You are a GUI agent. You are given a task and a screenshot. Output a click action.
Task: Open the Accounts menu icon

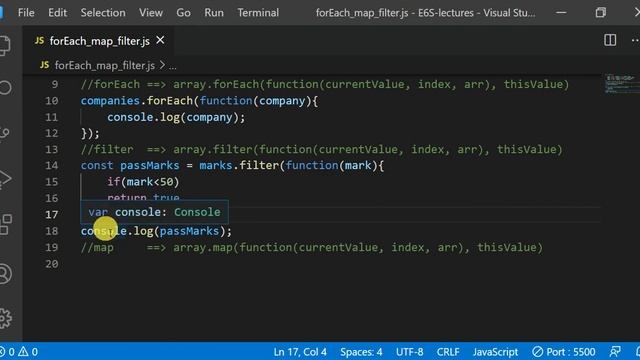(5, 274)
